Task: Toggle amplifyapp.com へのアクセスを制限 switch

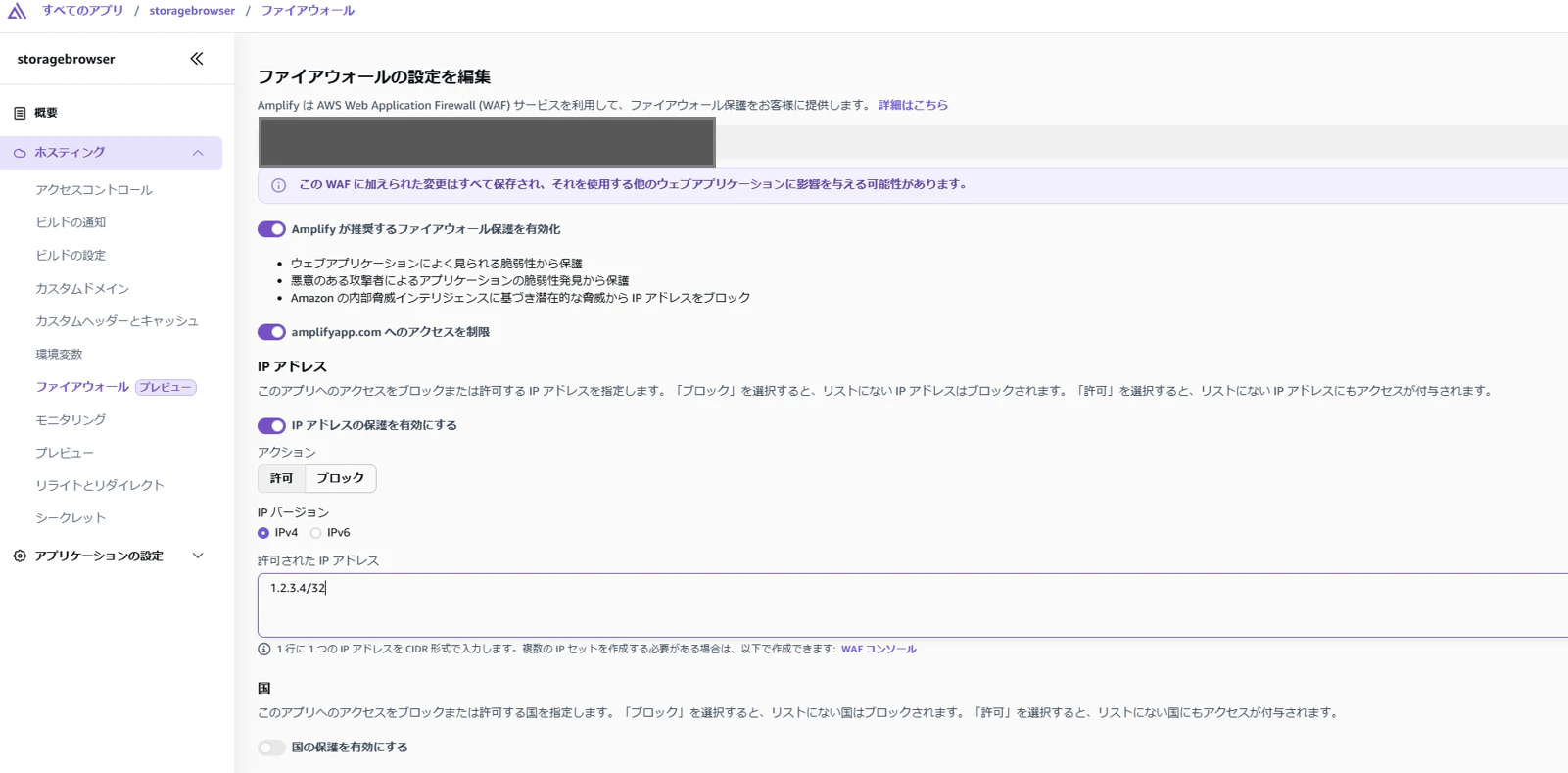Action: [271, 332]
